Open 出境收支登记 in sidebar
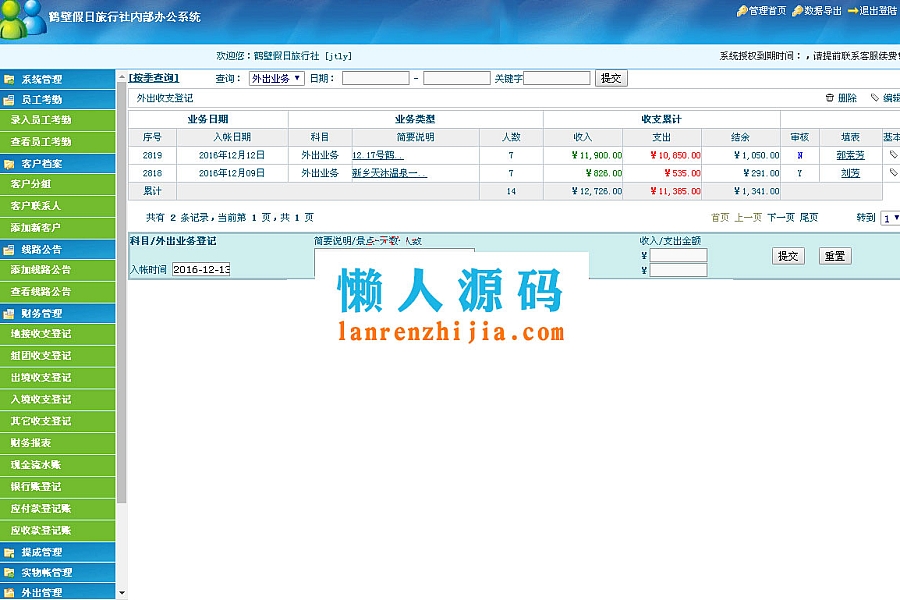The image size is (900, 600). coord(57,378)
